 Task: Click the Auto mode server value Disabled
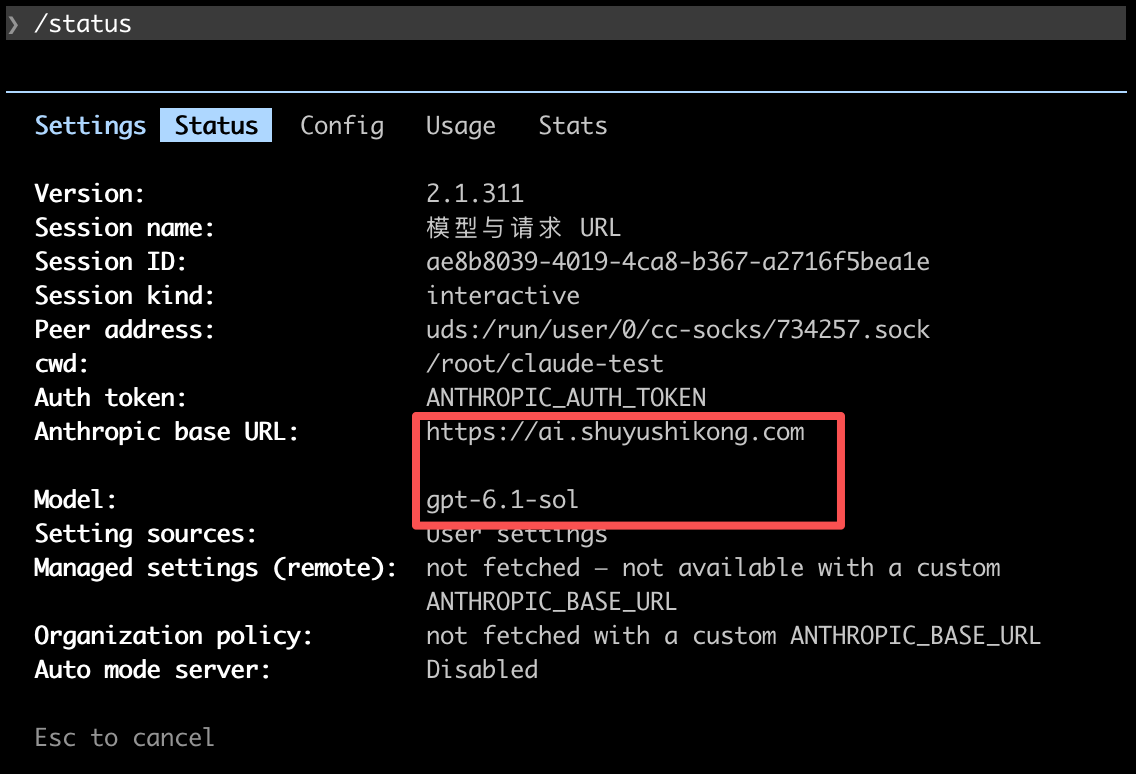482,670
